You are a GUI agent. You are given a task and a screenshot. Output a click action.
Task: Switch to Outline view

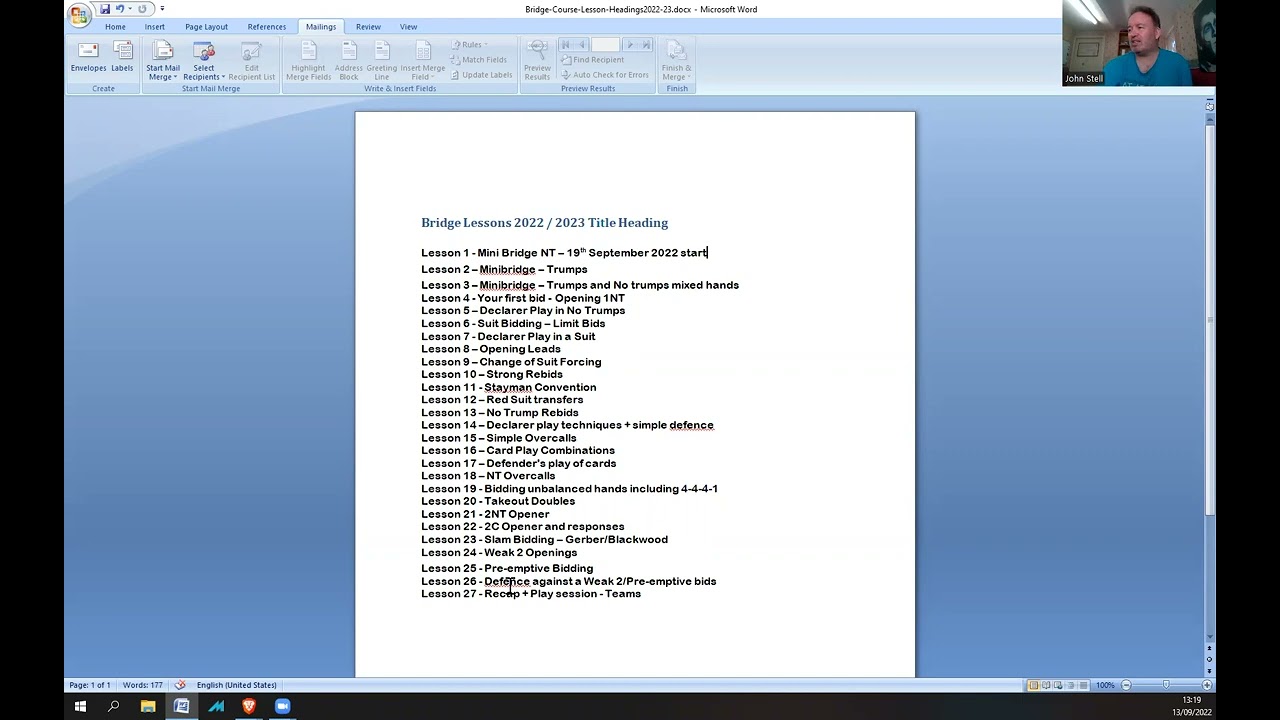pos(1070,685)
